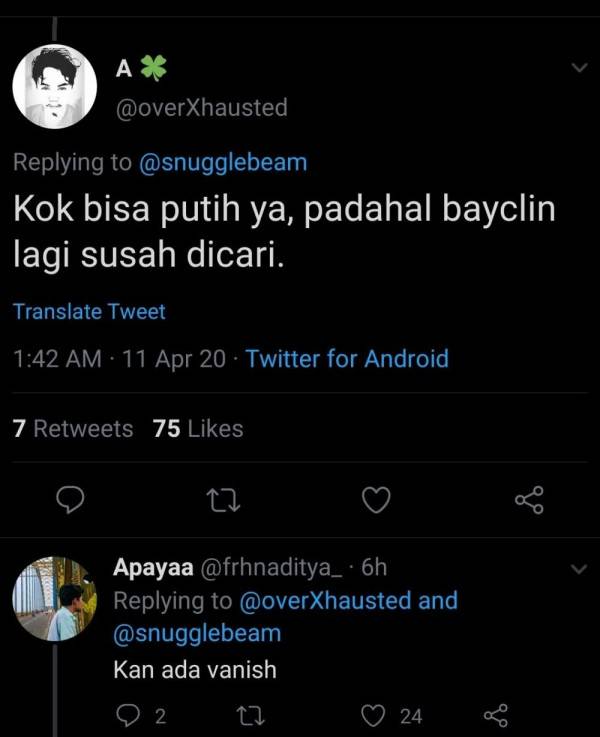Like the main tweet with heart icon
The height and width of the screenshot is (737, 600).
tap(375, 500)
